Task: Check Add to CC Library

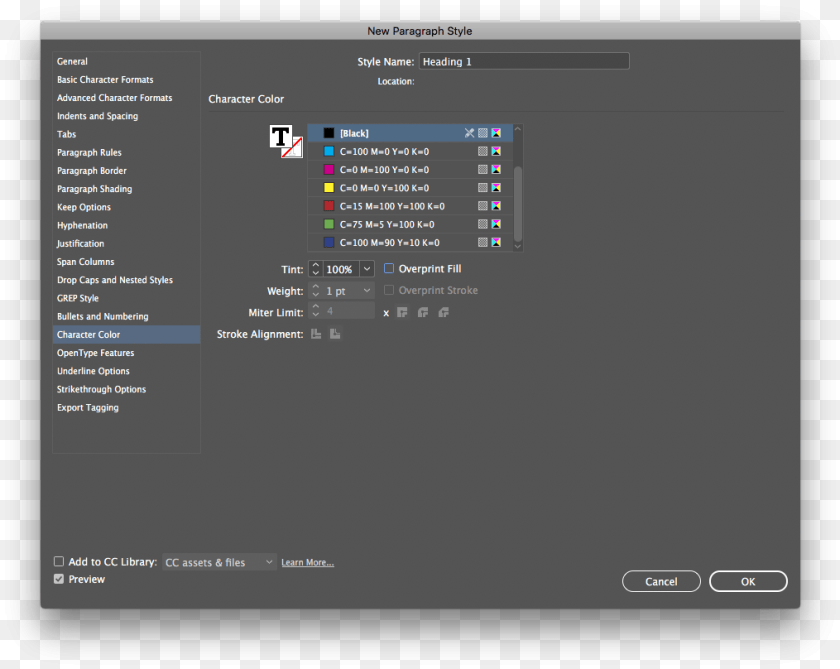Action: [x=59, y=561]
